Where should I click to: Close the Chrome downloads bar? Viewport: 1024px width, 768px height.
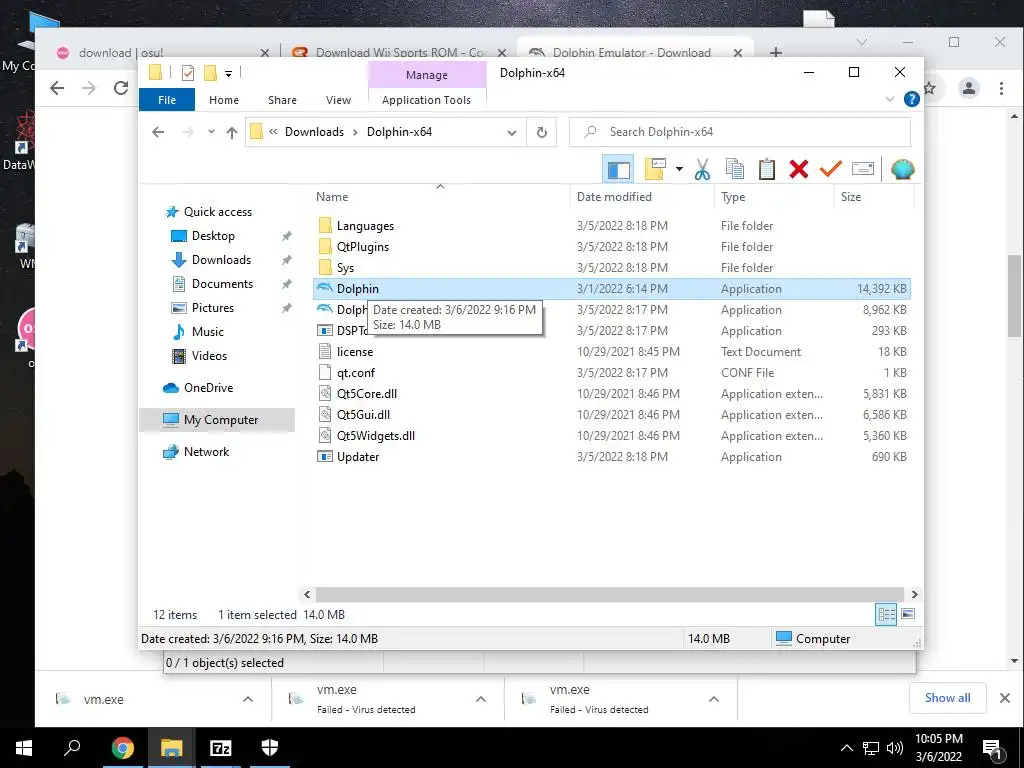(x=1004, y=698)
